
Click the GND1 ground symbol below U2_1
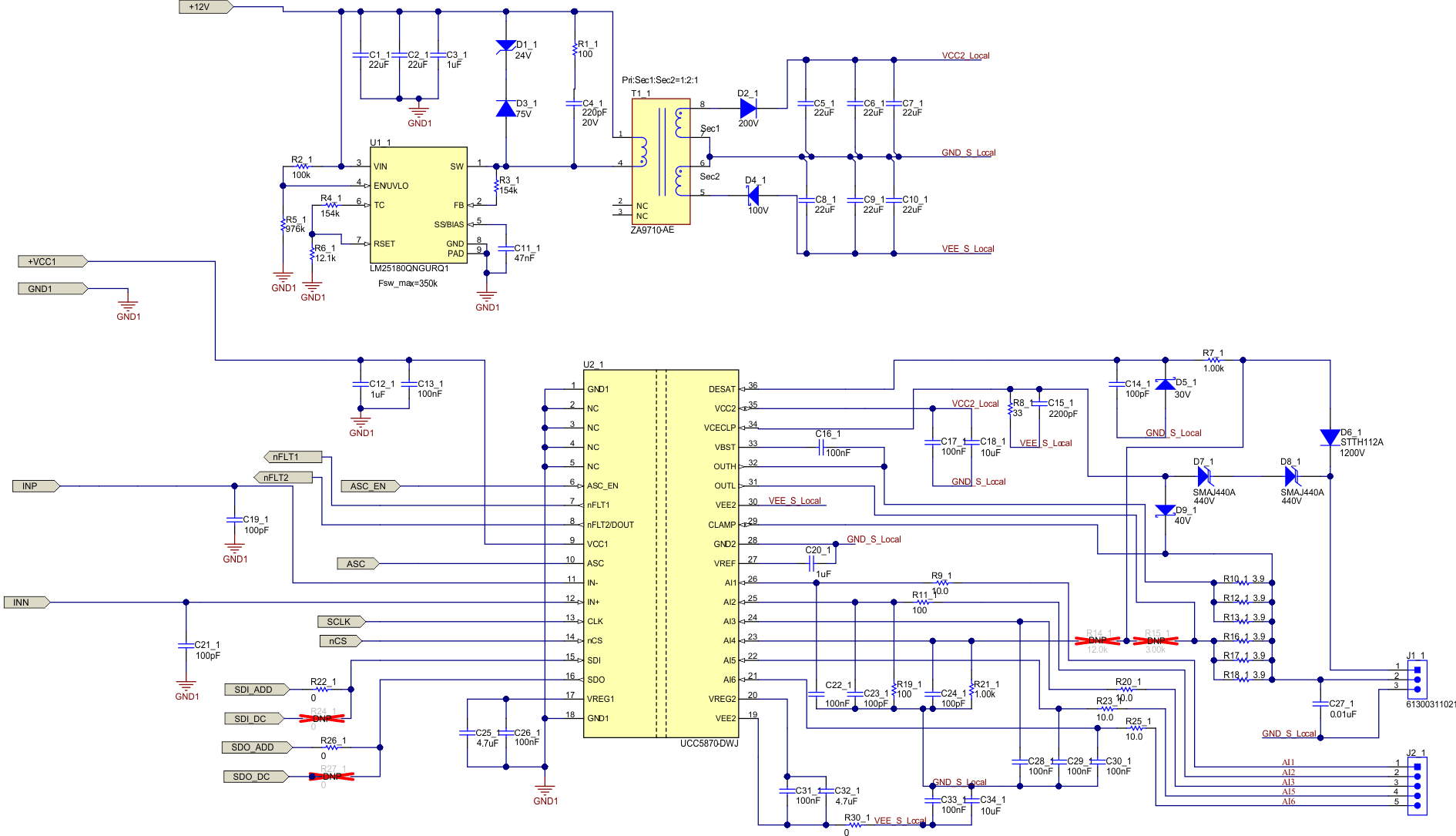pos(545,791)
